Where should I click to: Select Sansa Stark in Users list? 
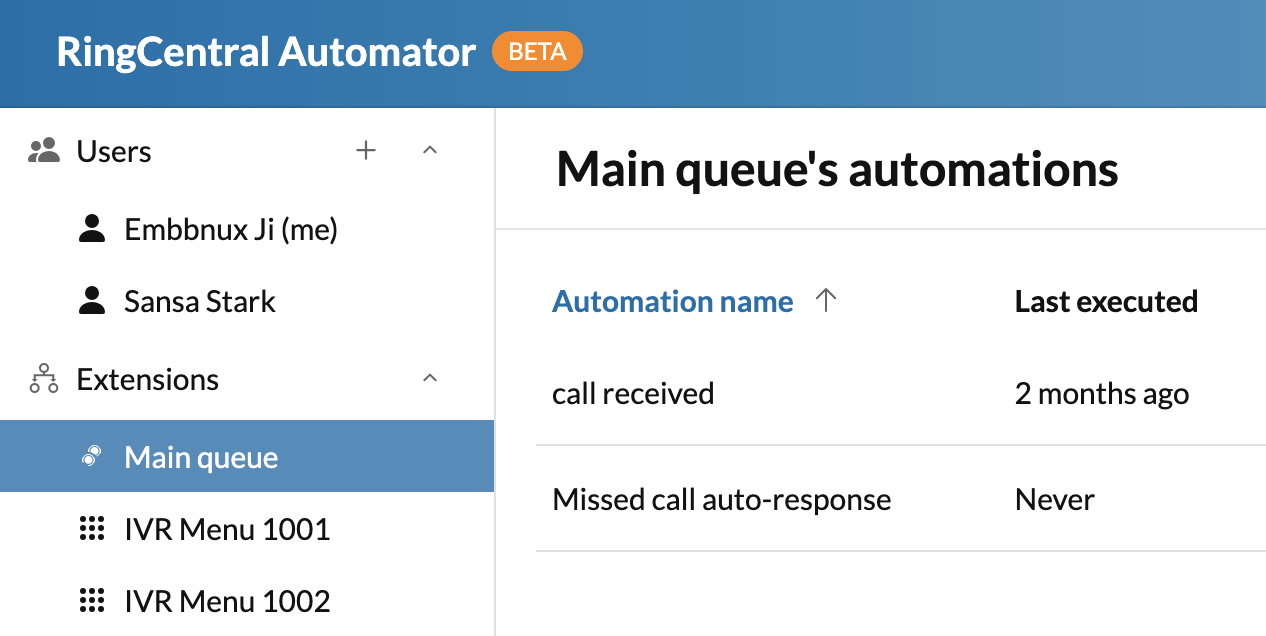(200, 300)
